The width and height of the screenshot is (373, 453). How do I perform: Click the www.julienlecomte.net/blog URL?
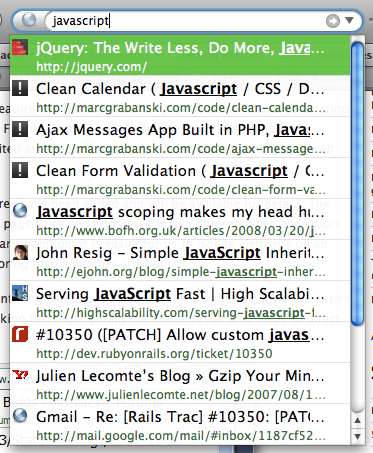coord(181,395)
